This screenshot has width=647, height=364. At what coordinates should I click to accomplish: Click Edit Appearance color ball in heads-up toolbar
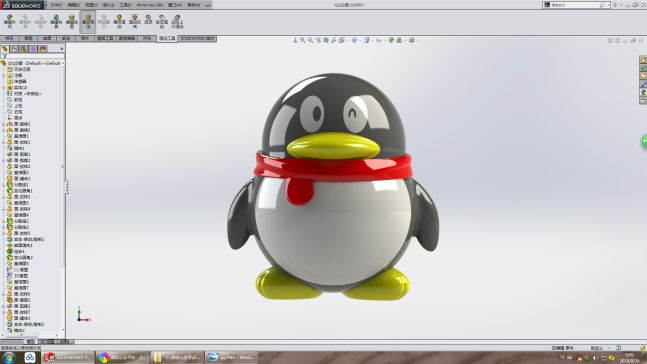click(x=391, y=40)
